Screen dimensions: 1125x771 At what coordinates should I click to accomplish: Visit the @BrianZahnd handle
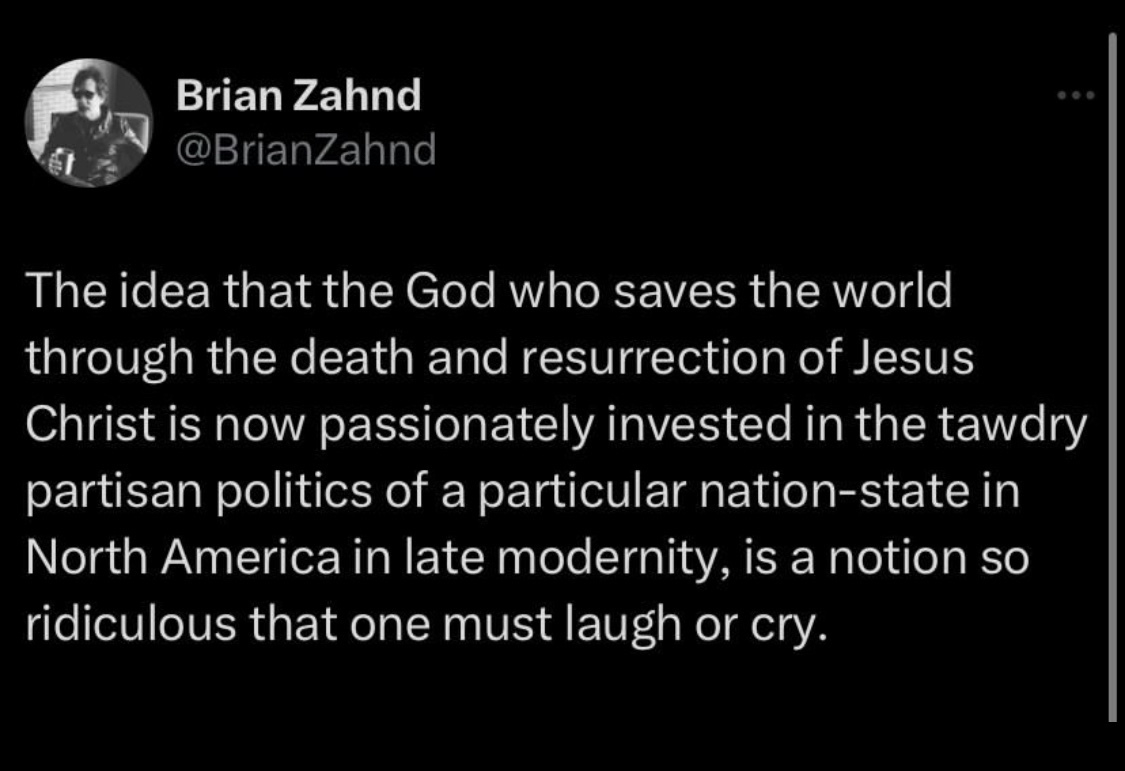pos(306,150)
